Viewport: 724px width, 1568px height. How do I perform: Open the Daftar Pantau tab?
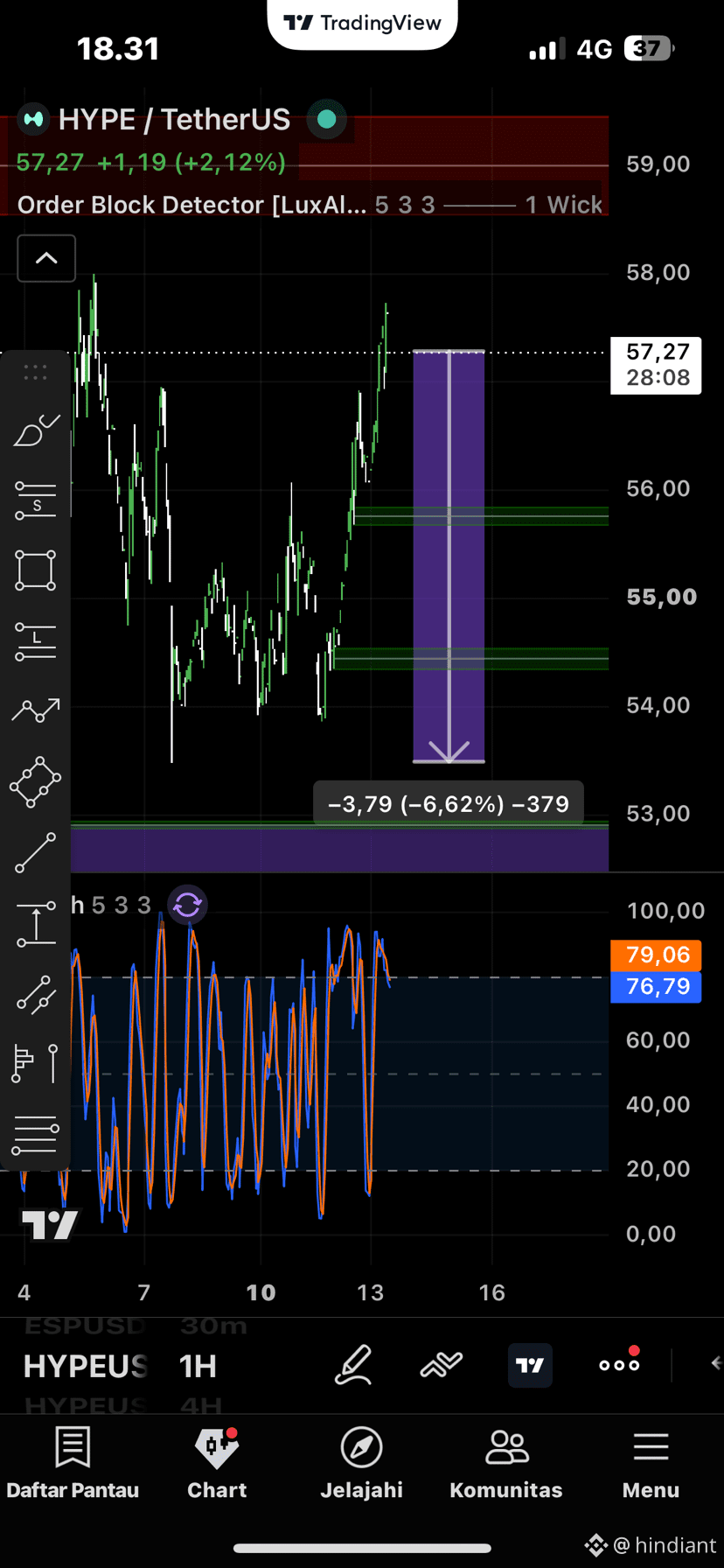(x=73, y=1463)
